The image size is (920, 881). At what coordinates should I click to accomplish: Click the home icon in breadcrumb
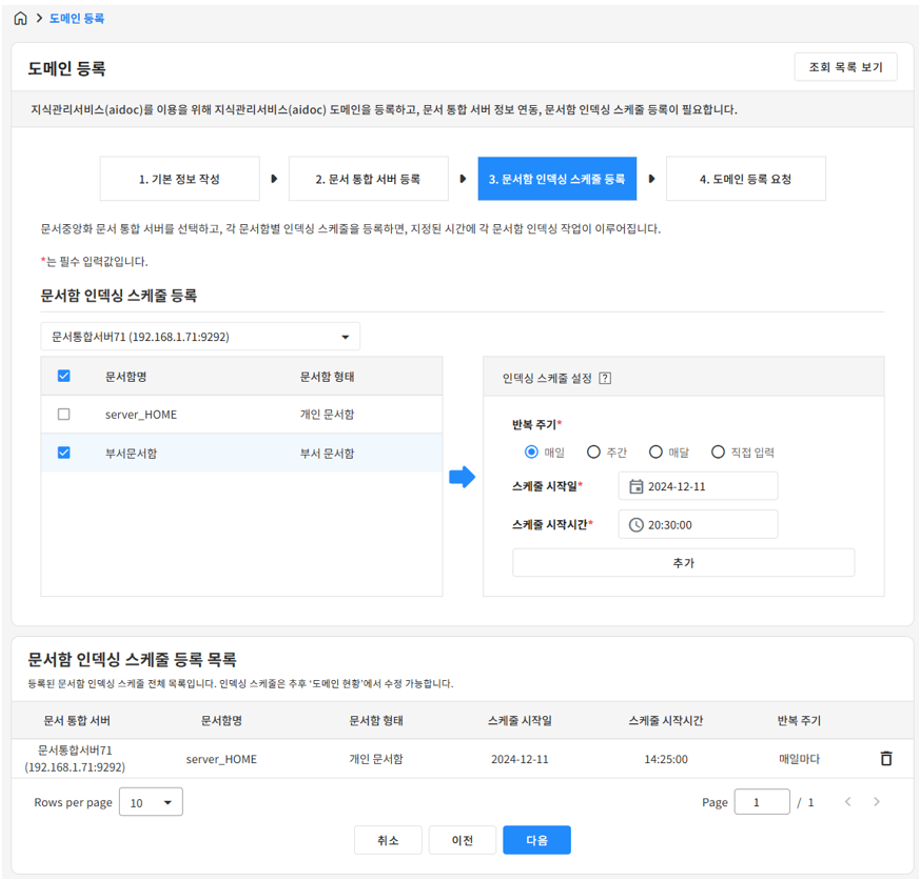click(20, 18)
